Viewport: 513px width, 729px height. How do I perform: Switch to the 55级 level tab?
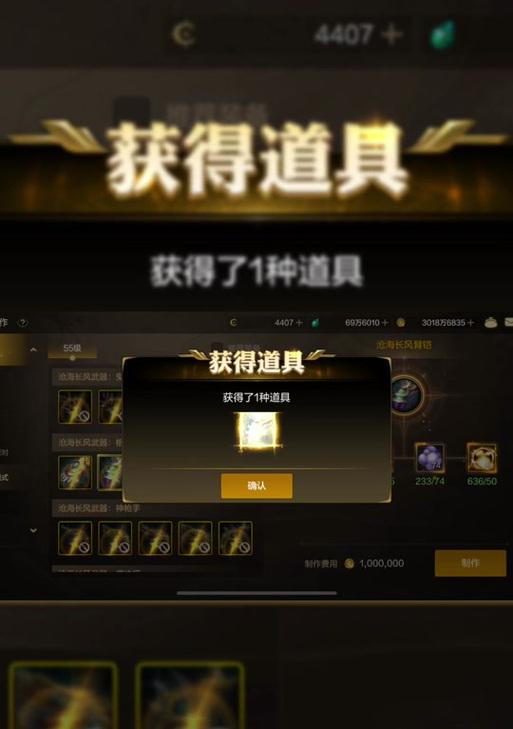pos(72,348)
